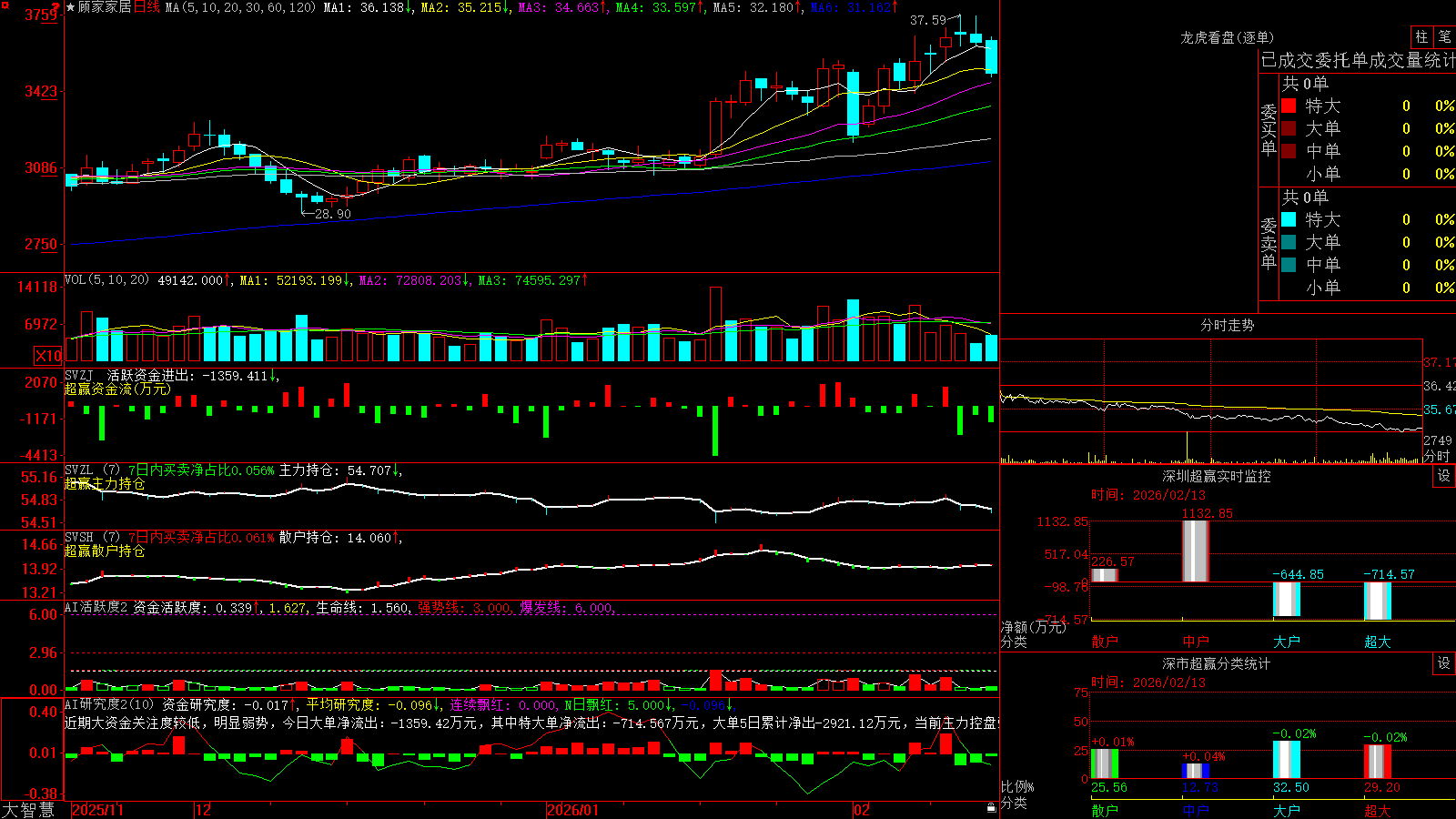The image size is (1456, 819).
Task: Click the 主力持仓: 54.707 value
Action: (x=335, y=470)
